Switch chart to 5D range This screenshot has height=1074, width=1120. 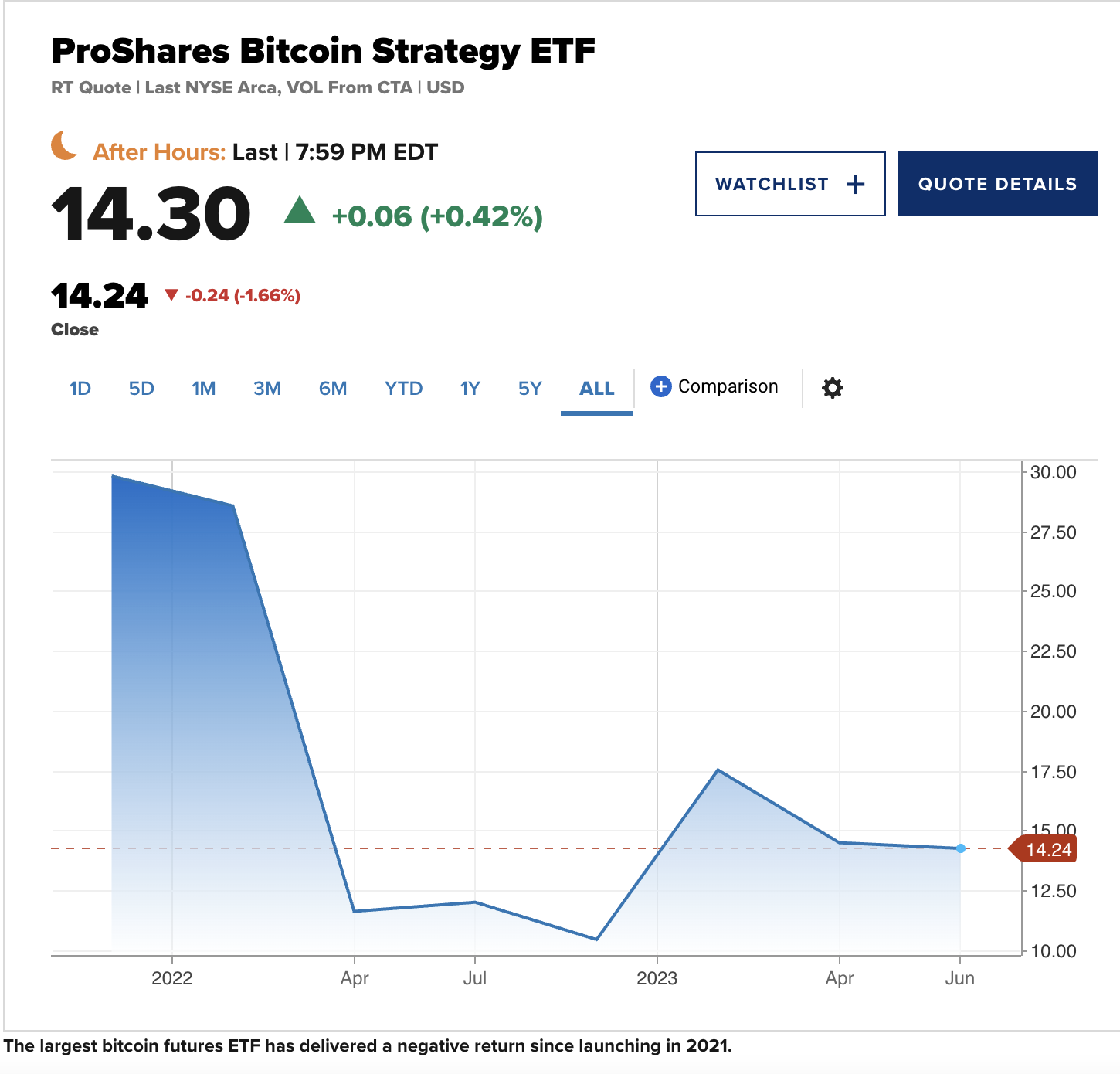pyautogui.click(x=141, y=388)
